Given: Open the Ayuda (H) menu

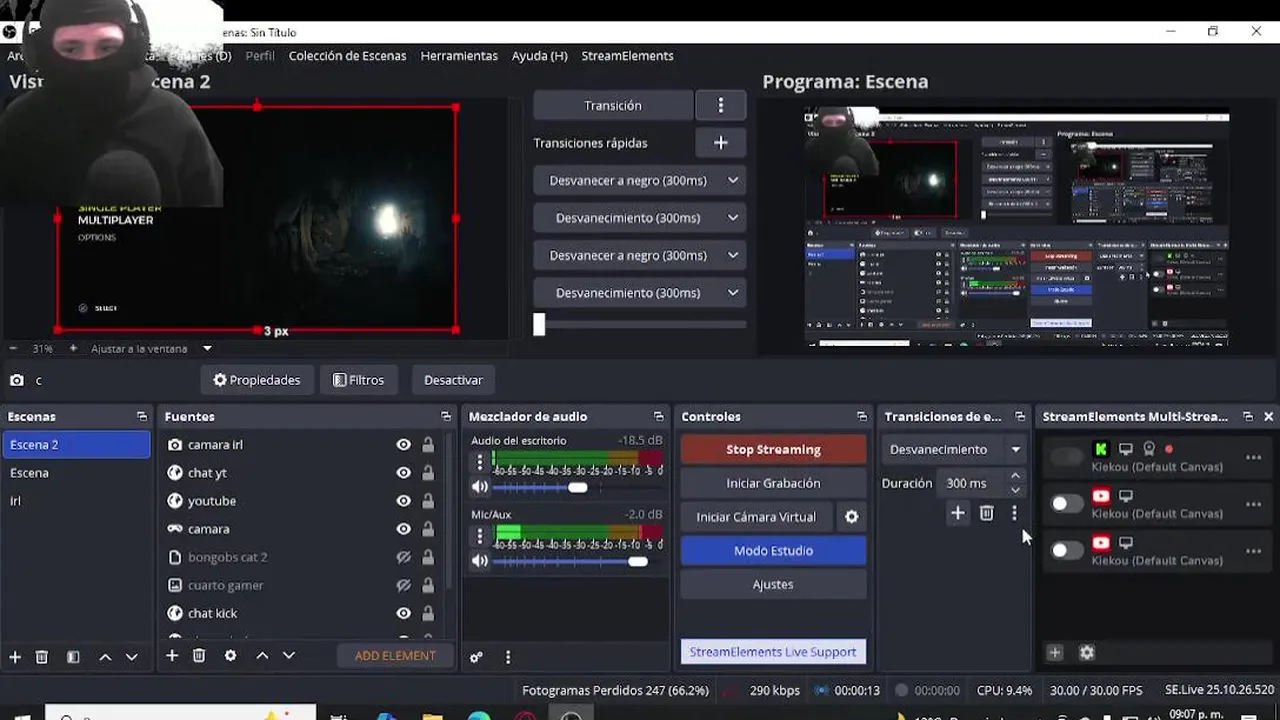Looking at the screenshot, I should coord(540,56).
